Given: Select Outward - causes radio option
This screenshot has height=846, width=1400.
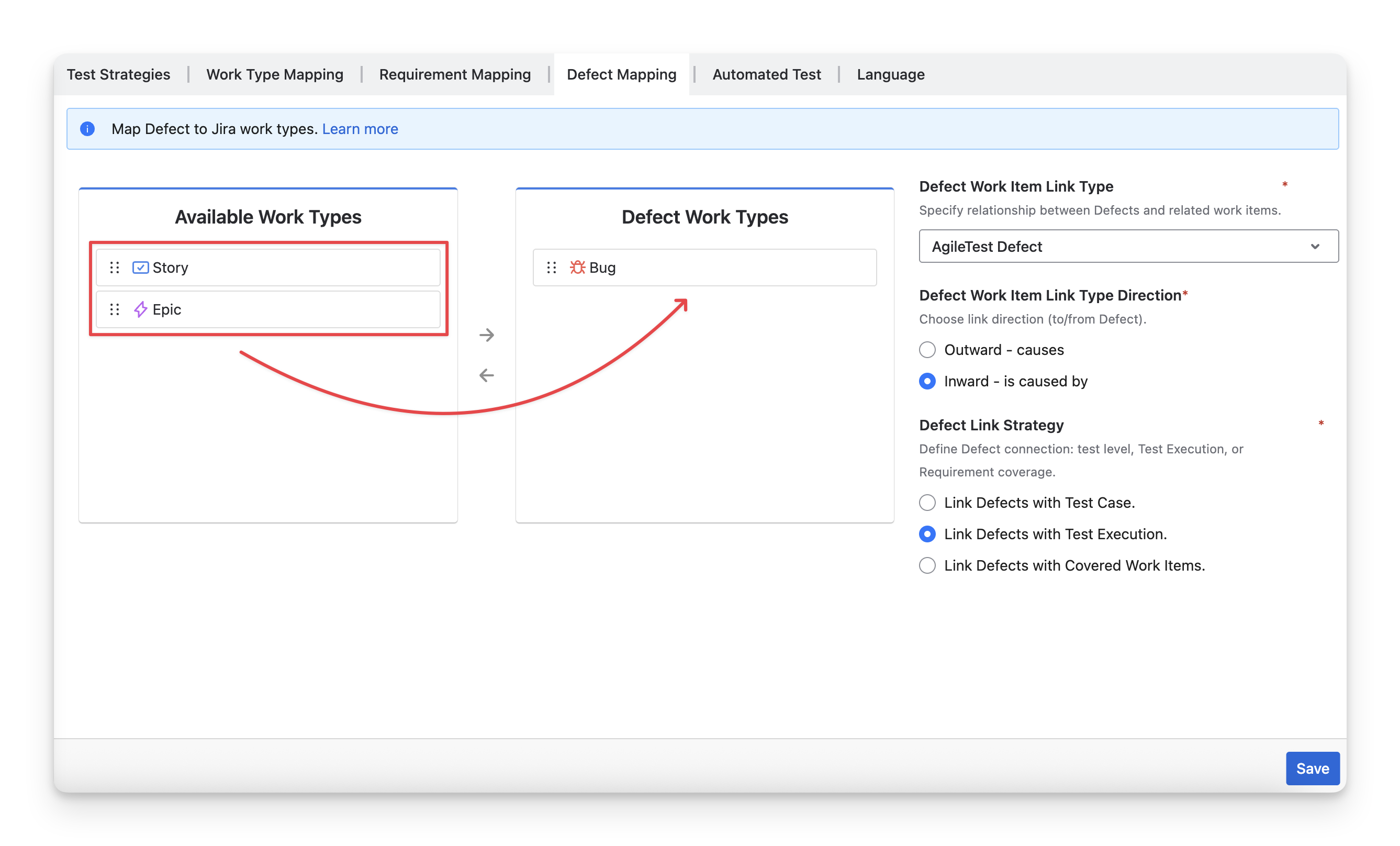Looking at the screenshot, I should [x=927, y=350].
